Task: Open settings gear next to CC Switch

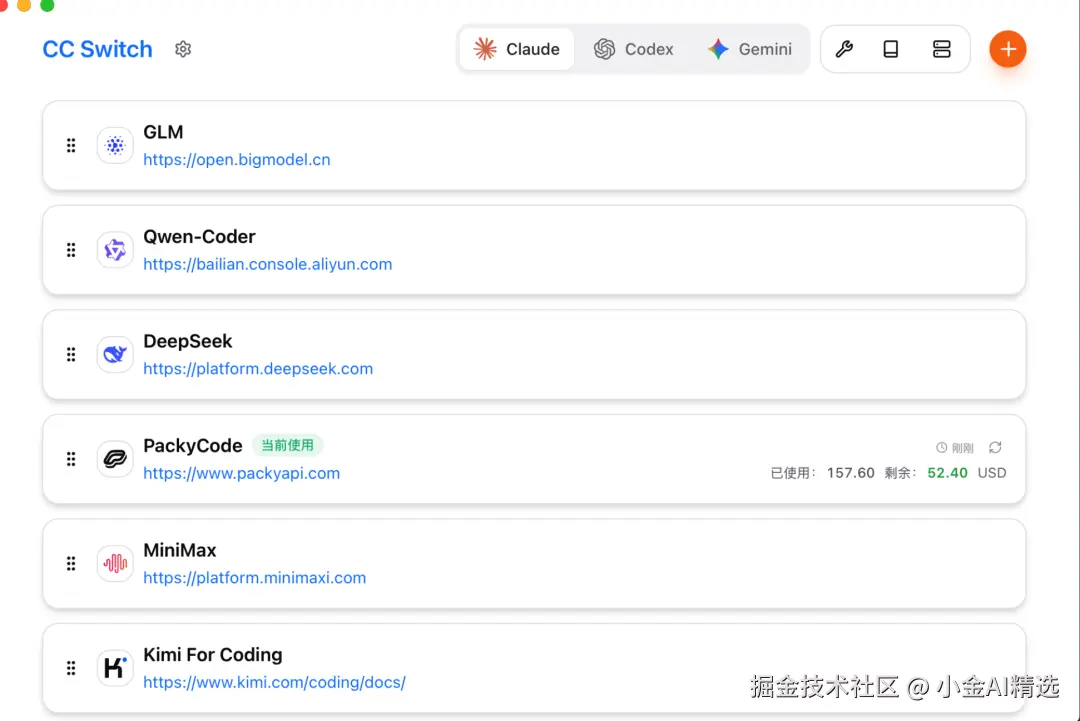Action: 183,49
